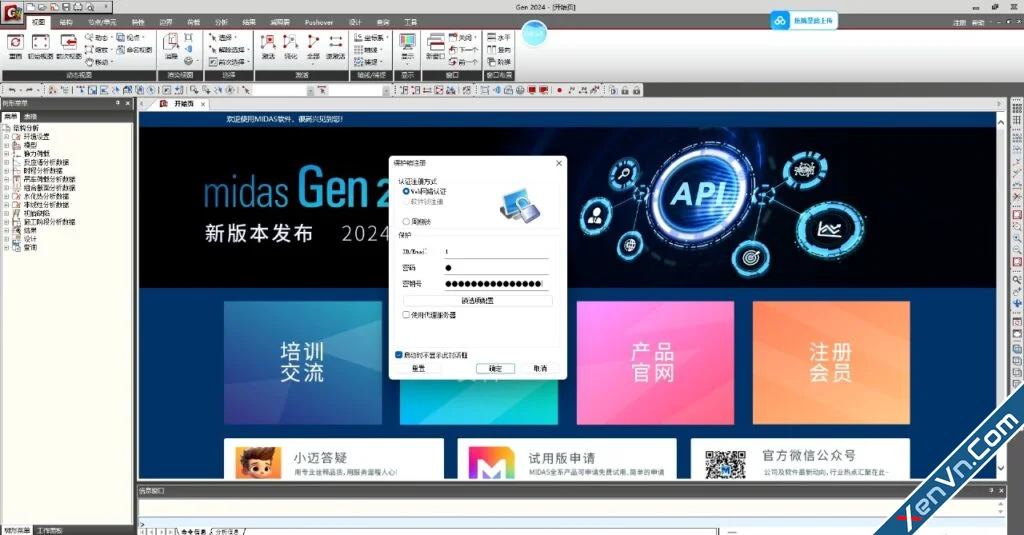1024x535 pixels.
Task: Click Print icon in quick access bar
Action: (x=78, y=7)
